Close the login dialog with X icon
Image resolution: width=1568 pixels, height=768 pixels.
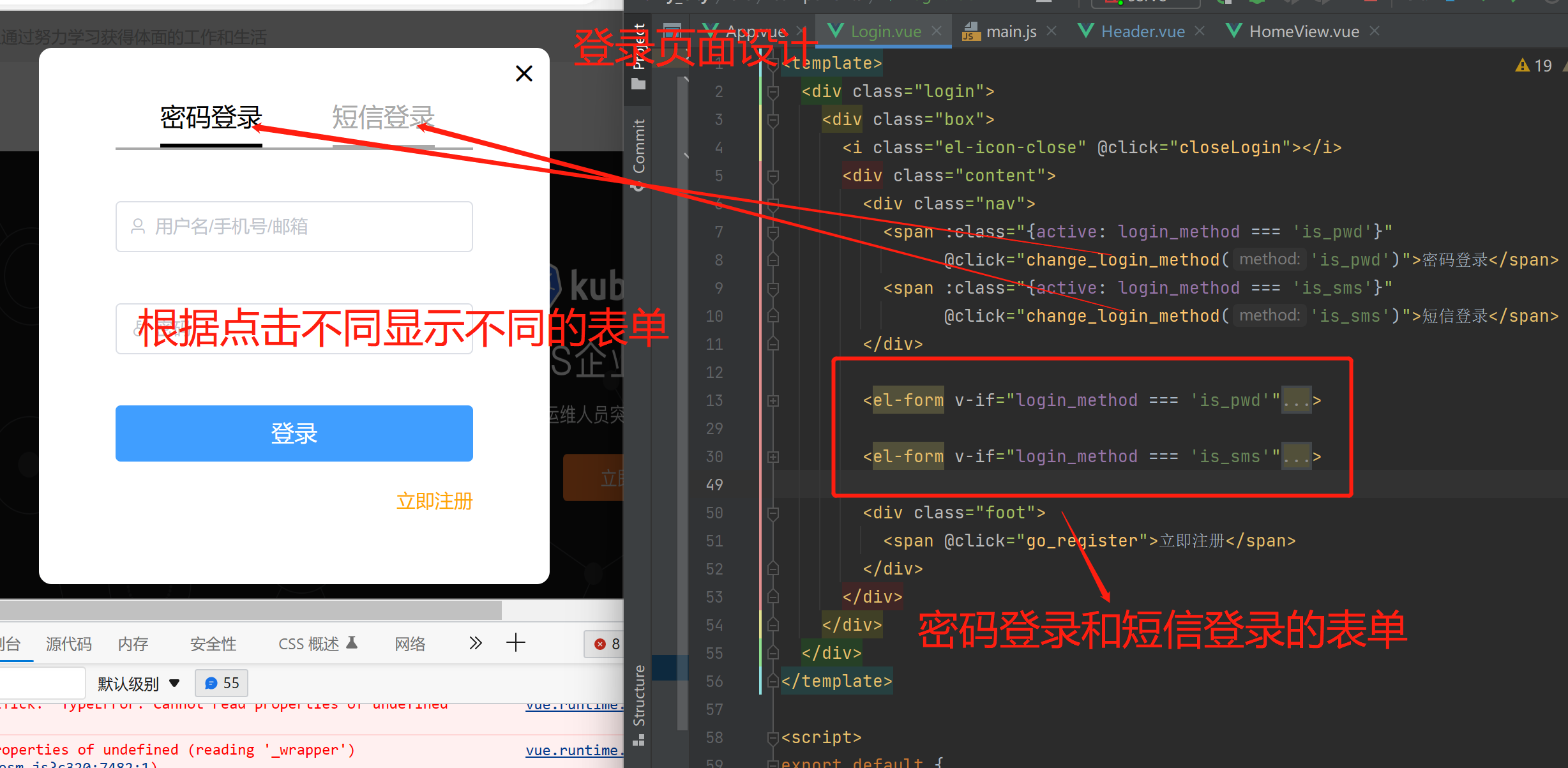(x=524, y=73)
